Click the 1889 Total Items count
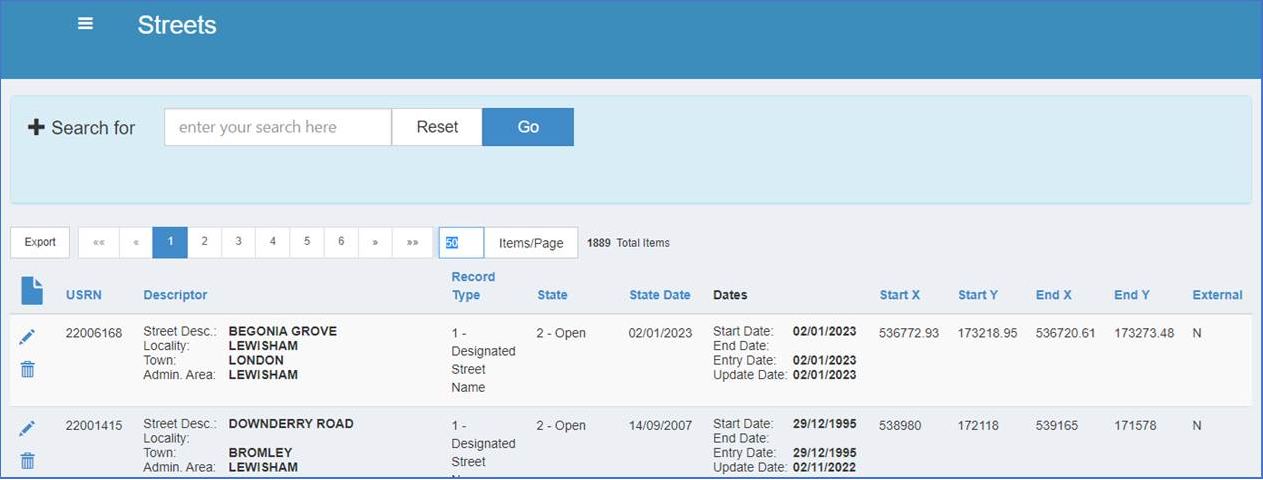1263x480 pixels. click(628, 243)
